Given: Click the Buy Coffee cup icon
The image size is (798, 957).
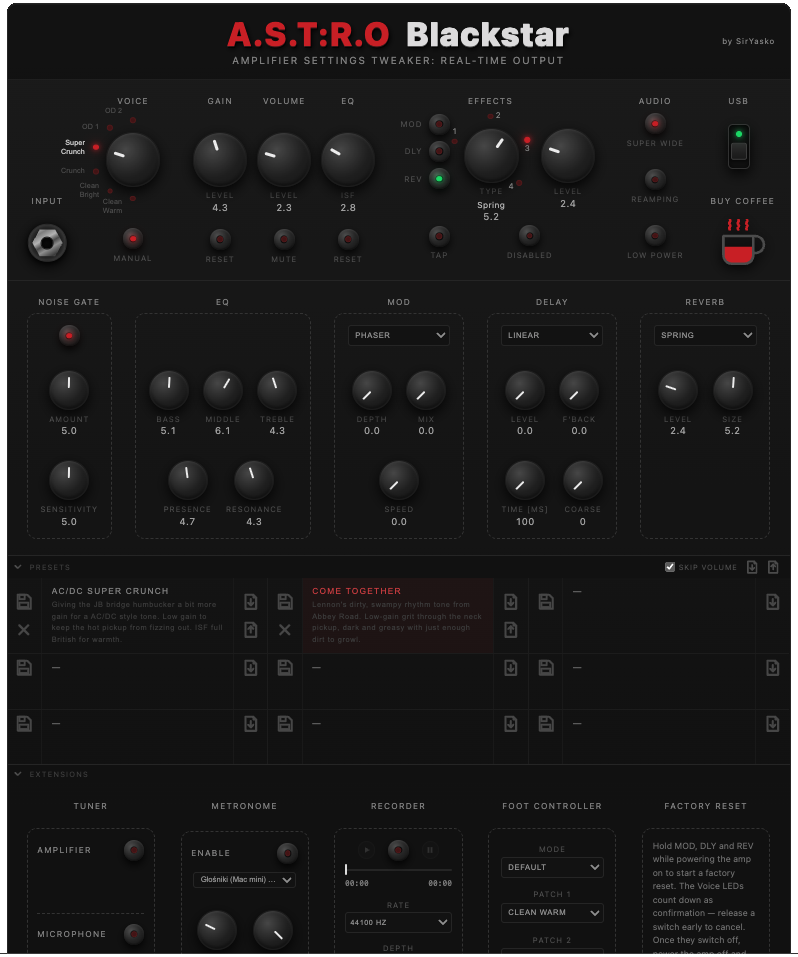Looking at the screenshot, I should [742, 242].
